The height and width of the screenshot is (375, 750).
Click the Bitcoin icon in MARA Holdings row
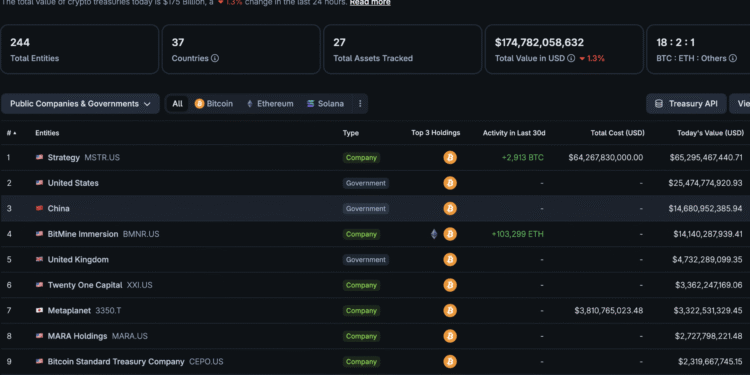pyautogui.click(x=450, y=336)
